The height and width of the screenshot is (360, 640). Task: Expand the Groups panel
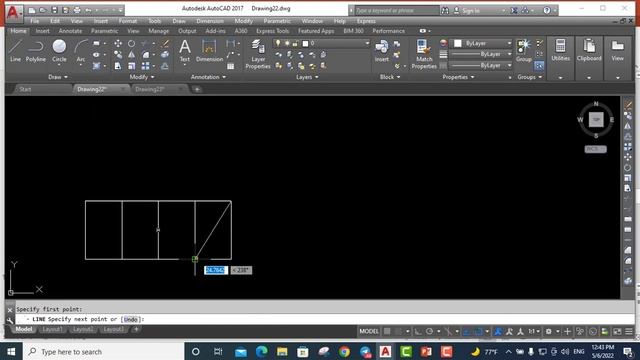529,77
